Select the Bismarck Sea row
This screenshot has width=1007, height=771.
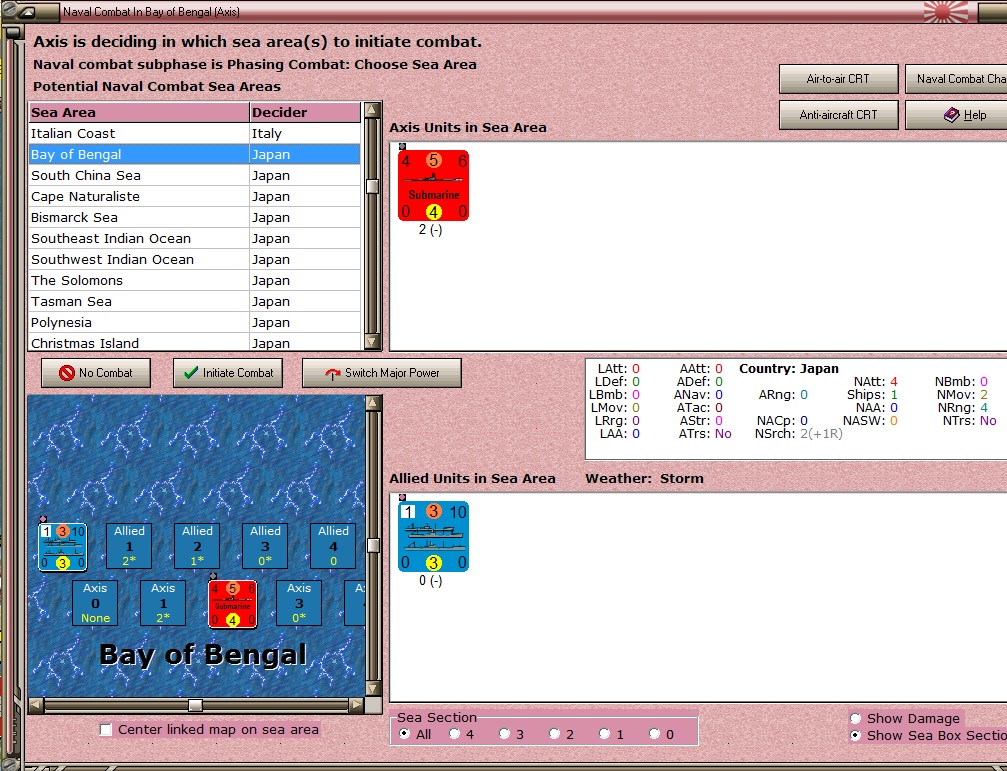click(x=195, y=218)
